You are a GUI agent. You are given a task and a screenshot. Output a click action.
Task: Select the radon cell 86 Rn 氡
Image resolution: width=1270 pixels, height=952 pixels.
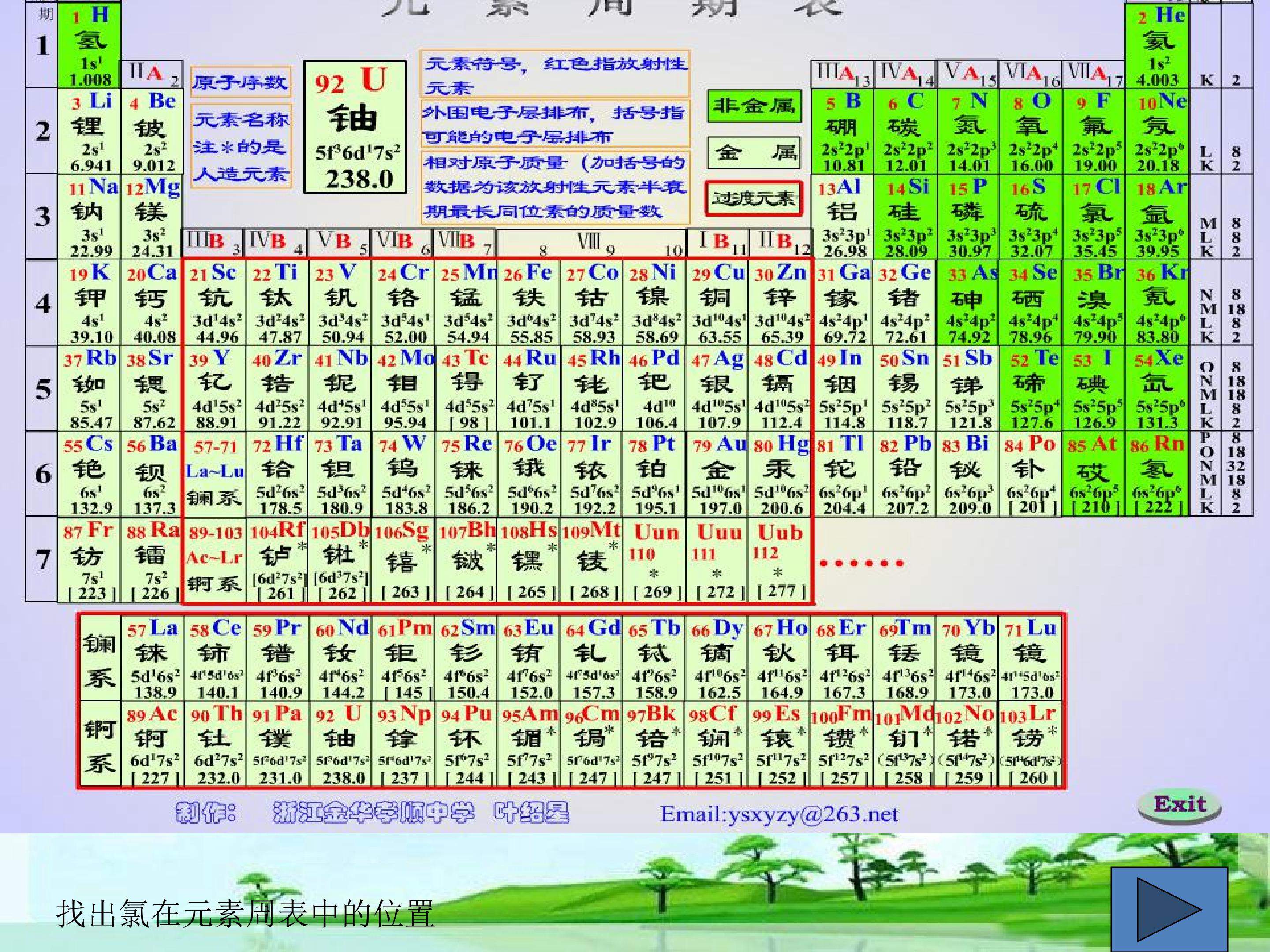1156,473
